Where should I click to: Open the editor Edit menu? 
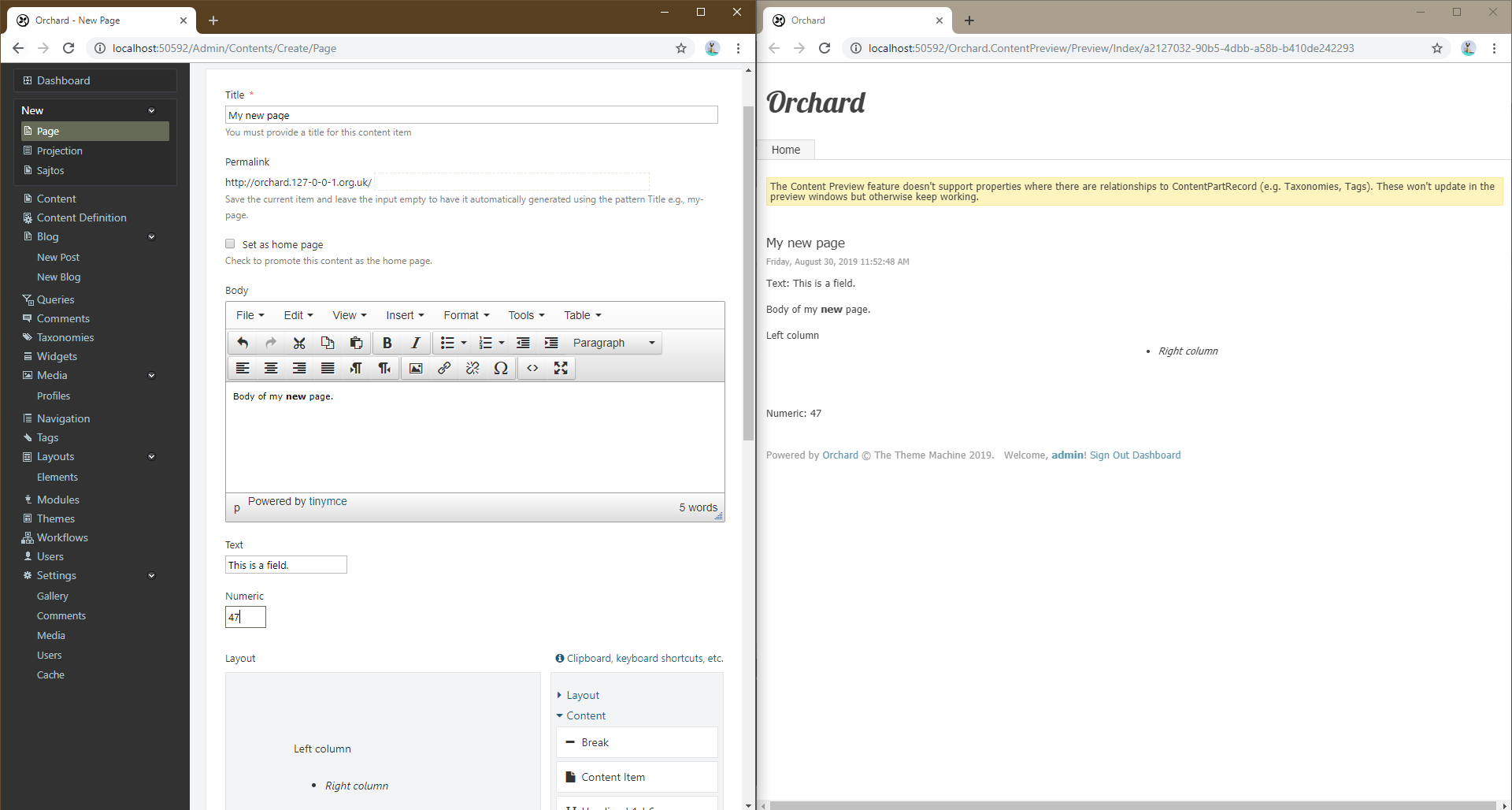coord(298,315)
